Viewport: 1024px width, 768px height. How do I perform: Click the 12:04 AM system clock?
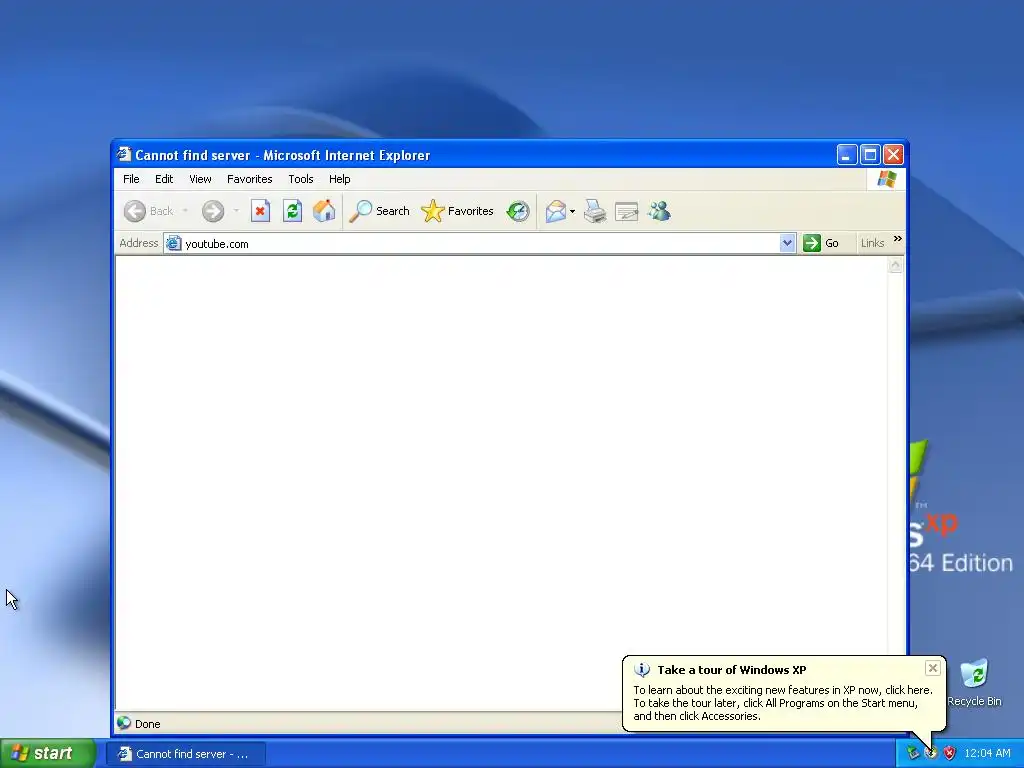point(987,753)
